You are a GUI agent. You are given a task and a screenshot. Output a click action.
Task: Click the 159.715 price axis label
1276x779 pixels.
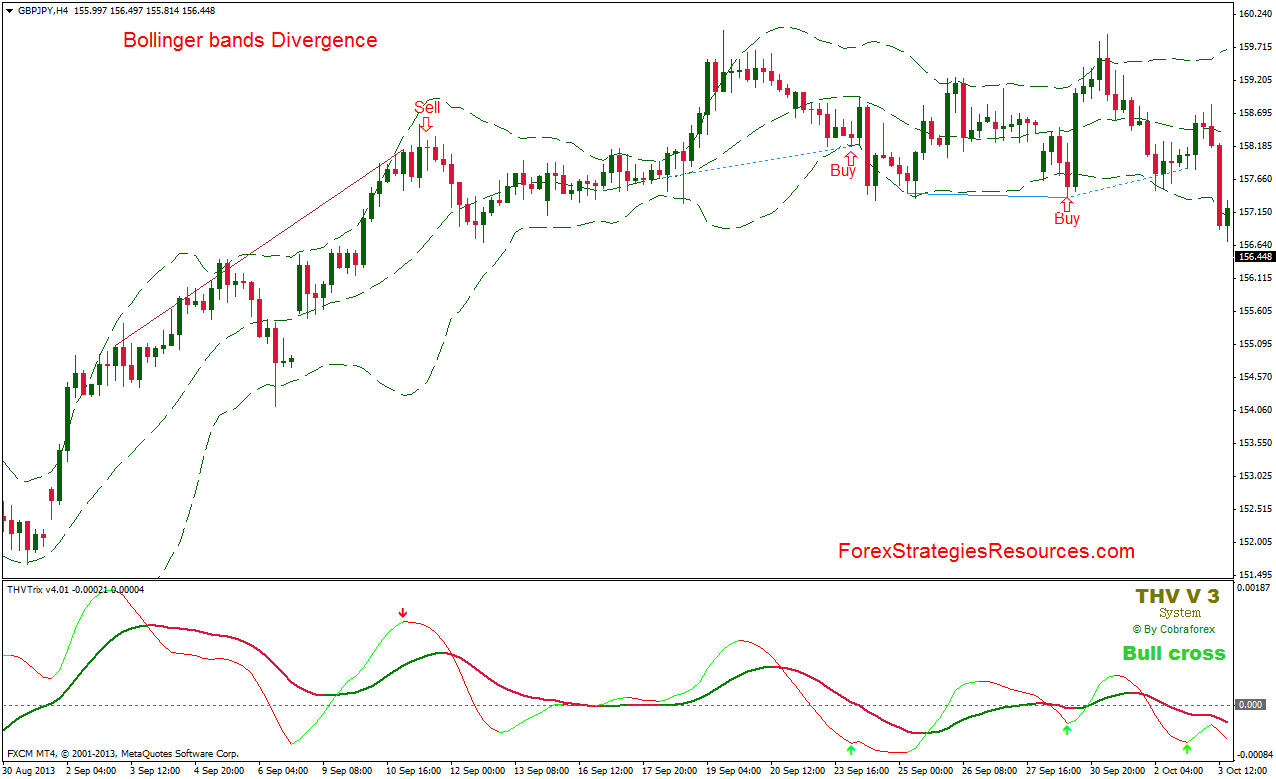pos(1254,47)
